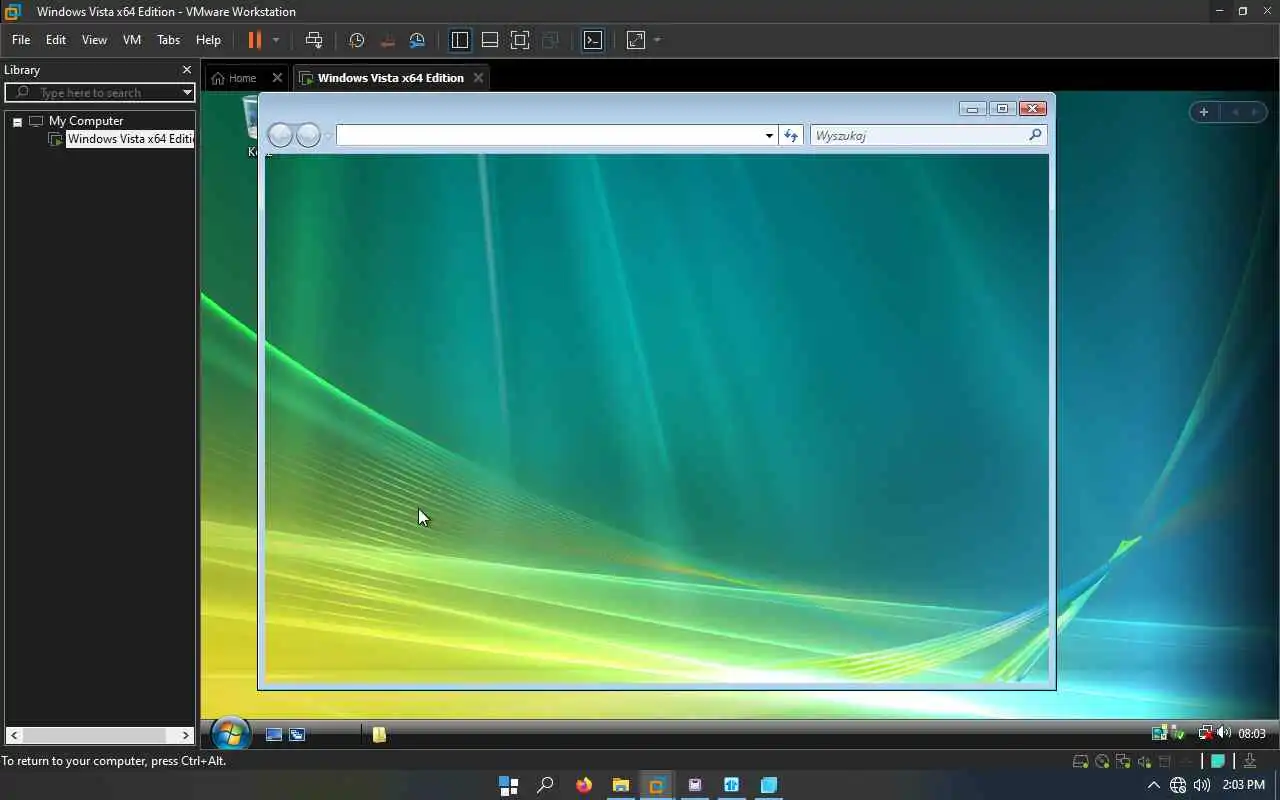
Task: Open File Explorer from the host taskbar
Action: point(620,785)
